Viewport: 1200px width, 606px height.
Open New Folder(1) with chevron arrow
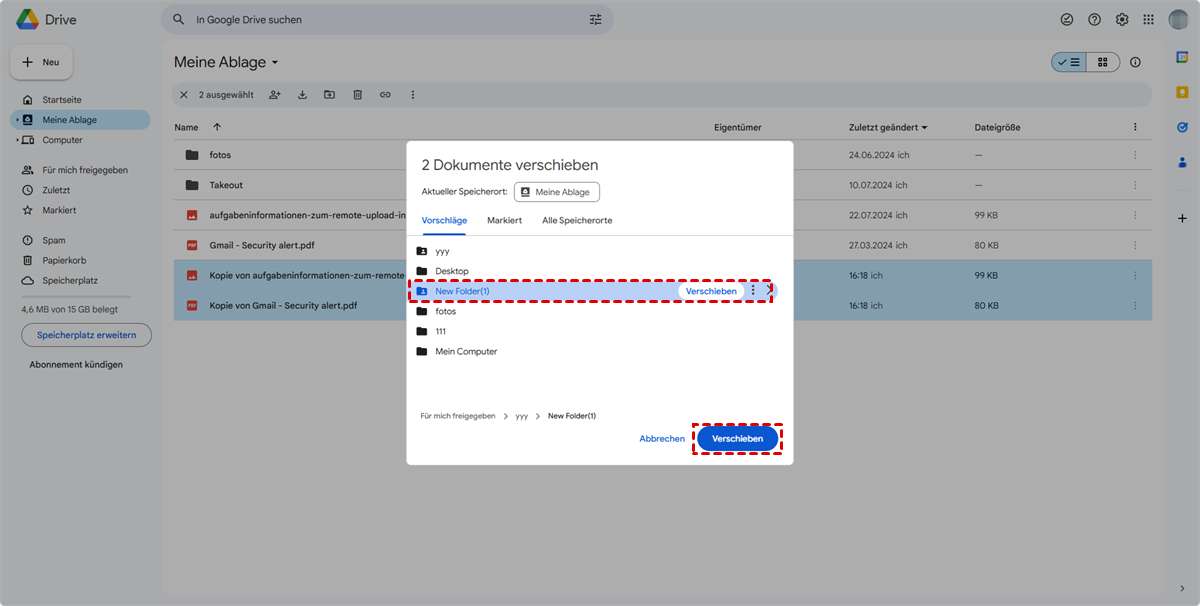pos(769,291)
